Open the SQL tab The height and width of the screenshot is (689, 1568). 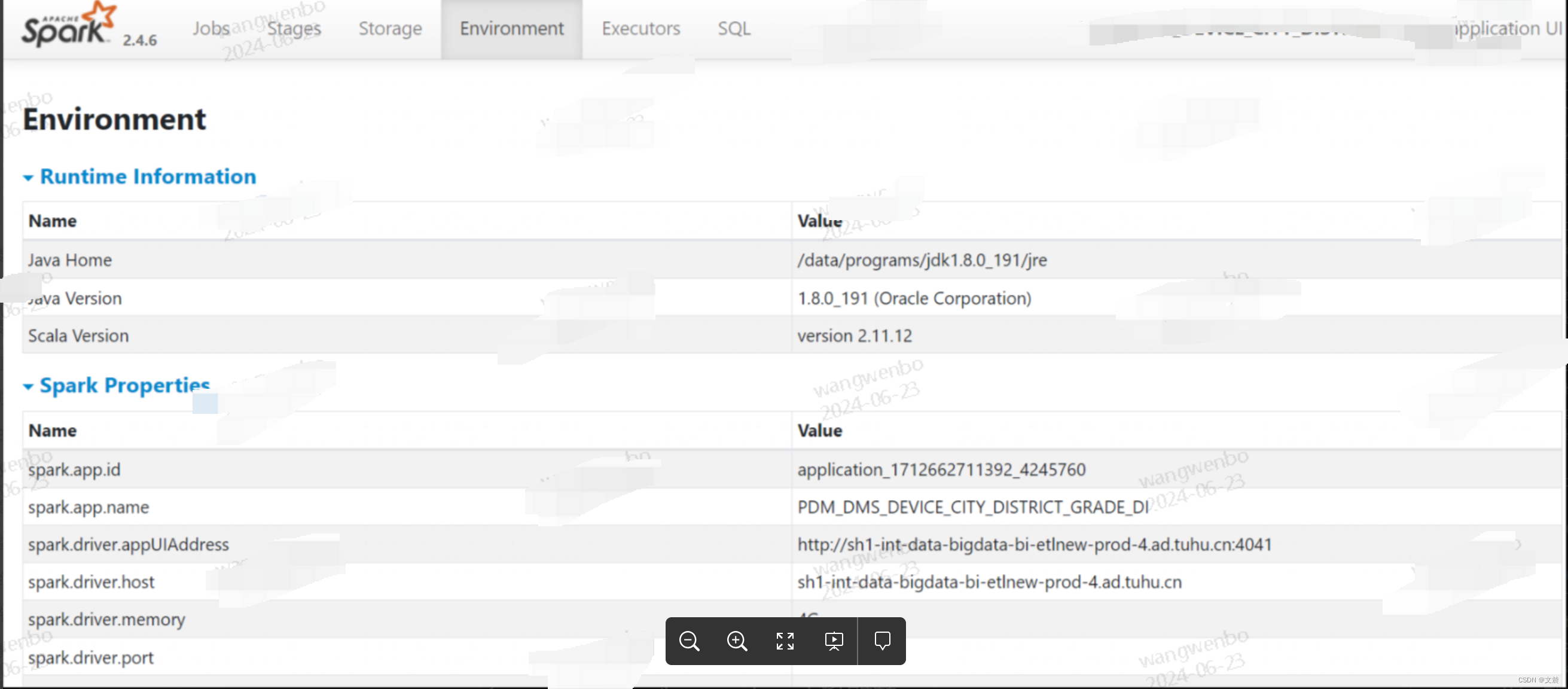point(734,28)
